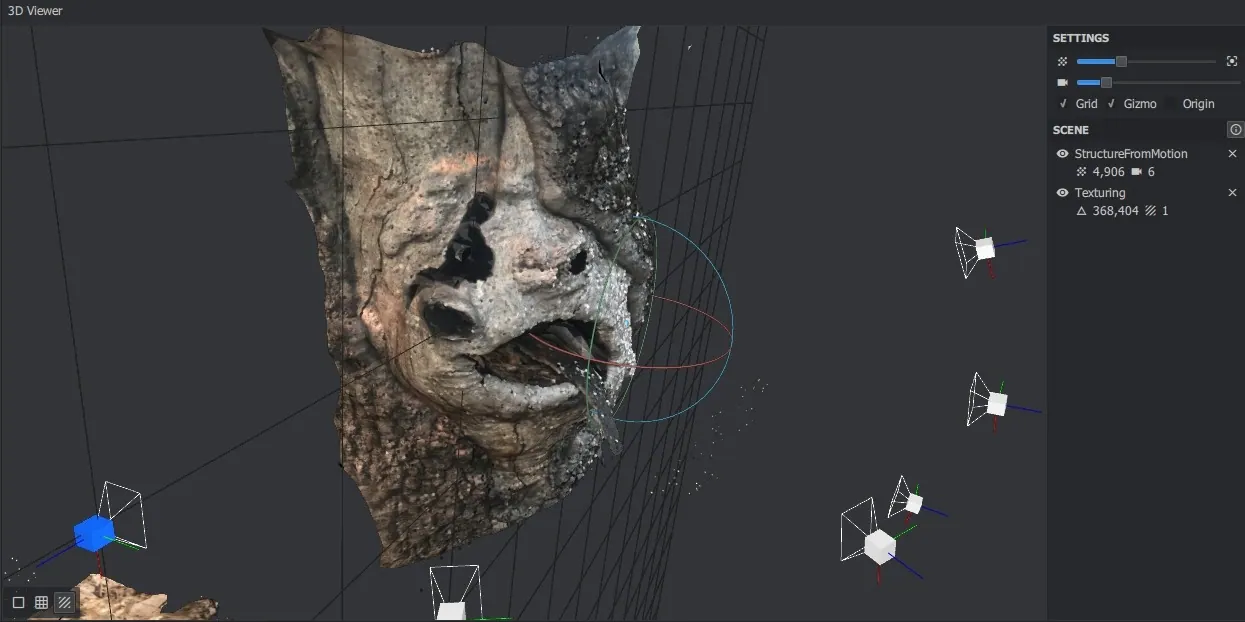Click the point size icon beside slider

tap(1063, 62)
